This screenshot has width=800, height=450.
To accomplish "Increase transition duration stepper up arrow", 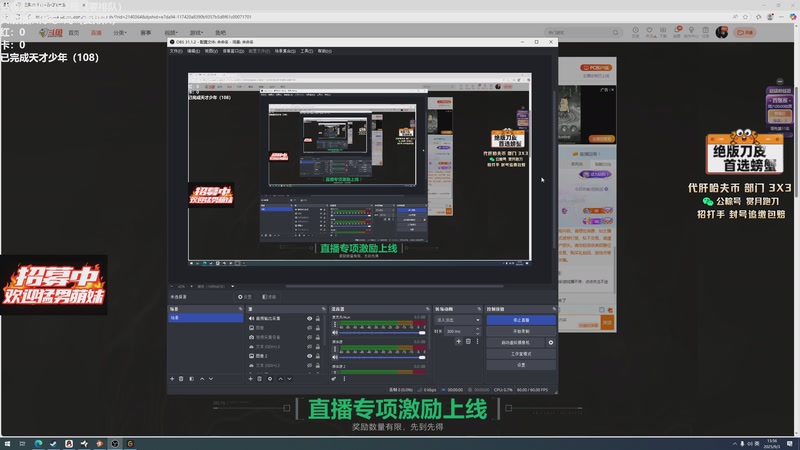I will (x=478, y=329).
